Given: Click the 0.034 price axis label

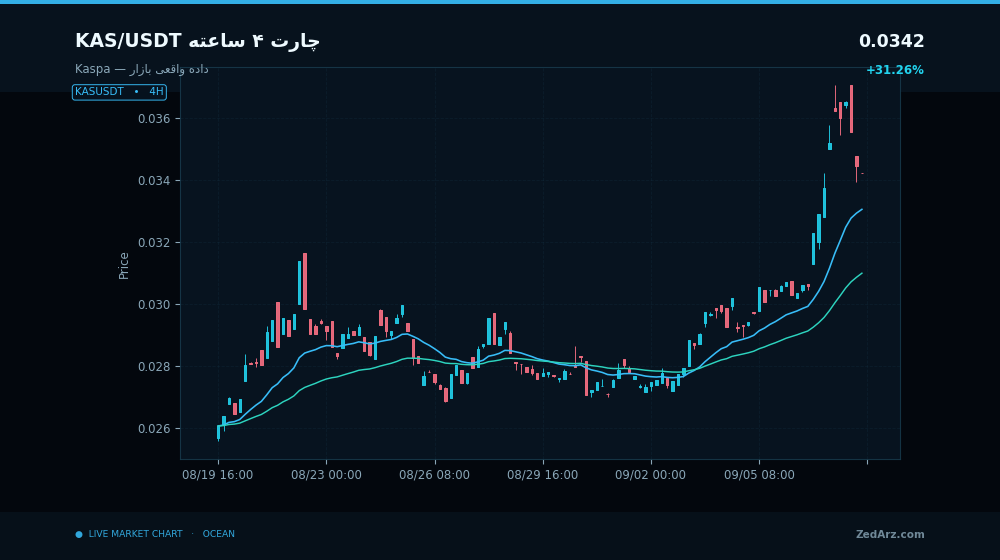Looking at the screenshot, I should pyautogui.click(x=152, y=181).
